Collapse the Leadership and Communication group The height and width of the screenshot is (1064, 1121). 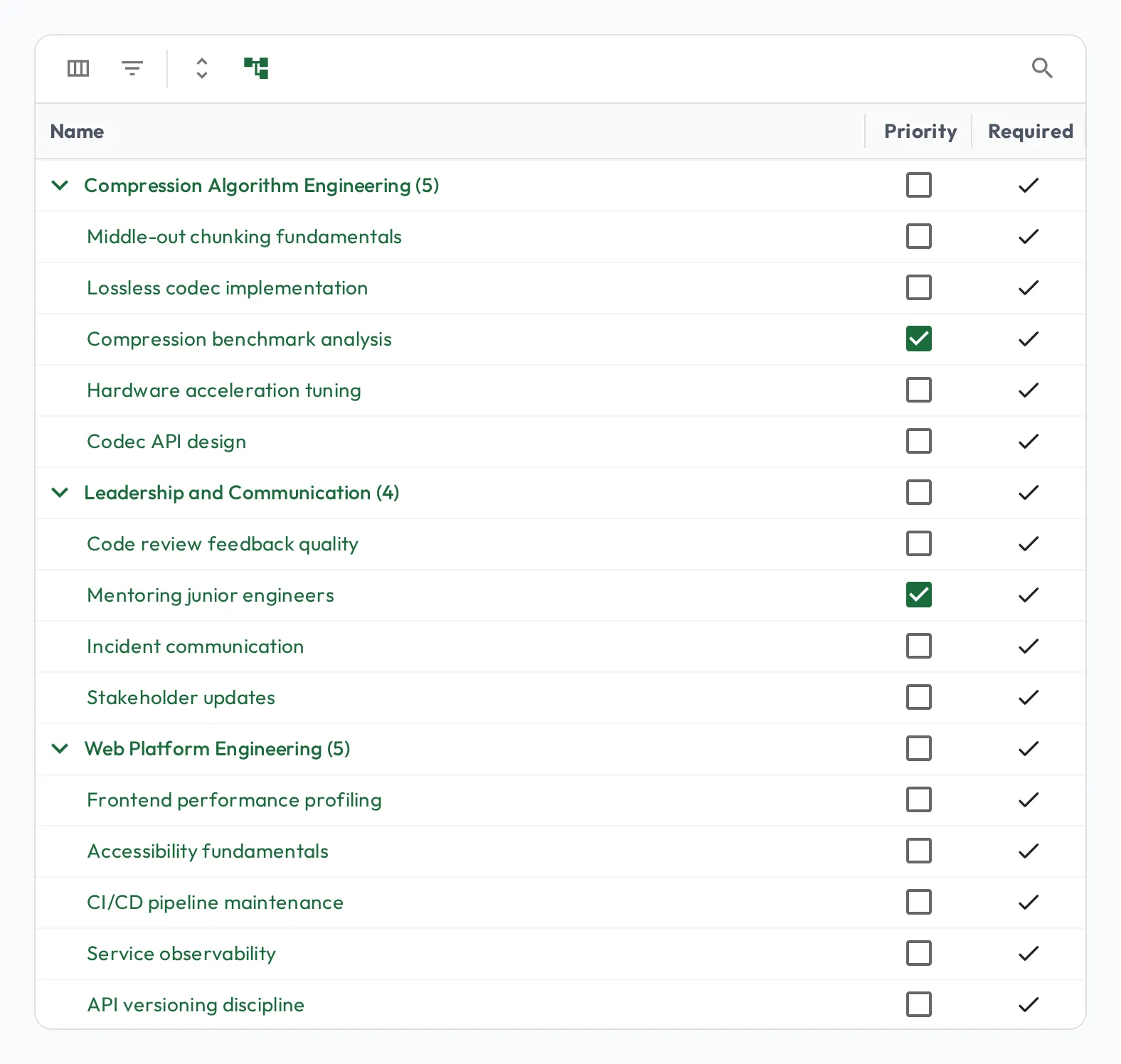(x=60, y=493)
